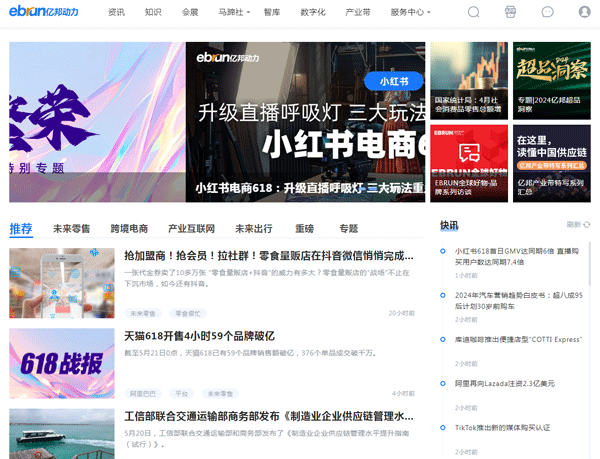This screenshot has width=600, height=459.
Task: Open 会展 in the top navigation
Action: (190, 12)
